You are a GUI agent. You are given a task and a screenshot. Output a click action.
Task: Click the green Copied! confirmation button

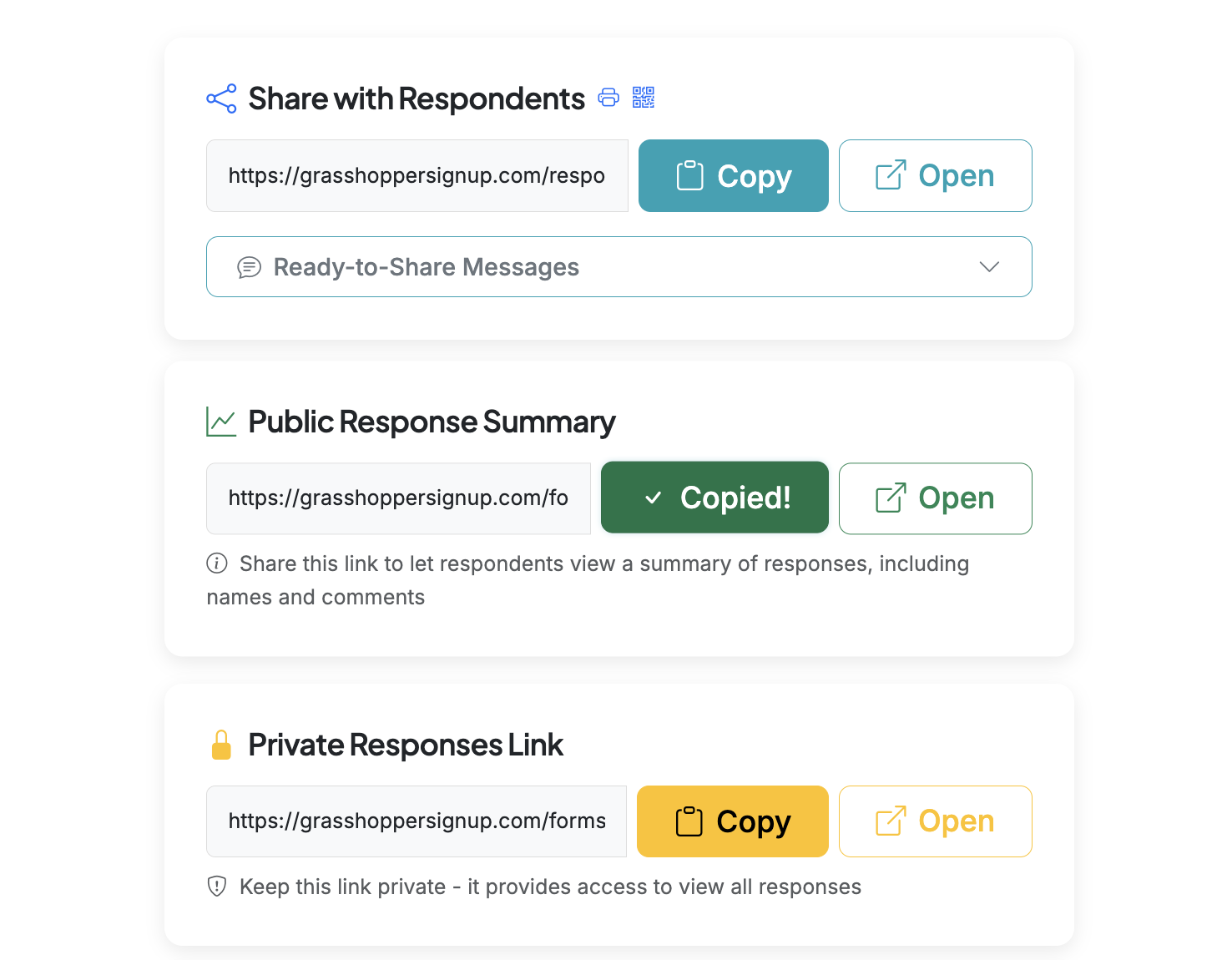point(714,498)
